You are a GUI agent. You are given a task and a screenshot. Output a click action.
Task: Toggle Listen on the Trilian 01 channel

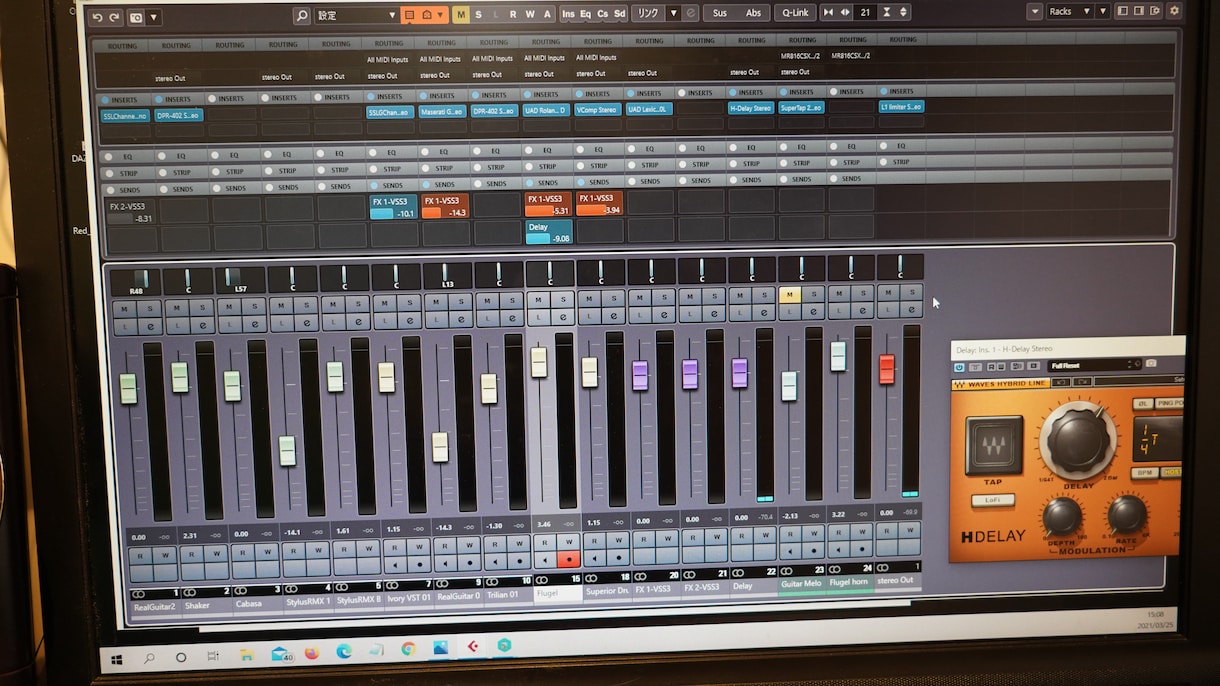click(x=487, y=320)
